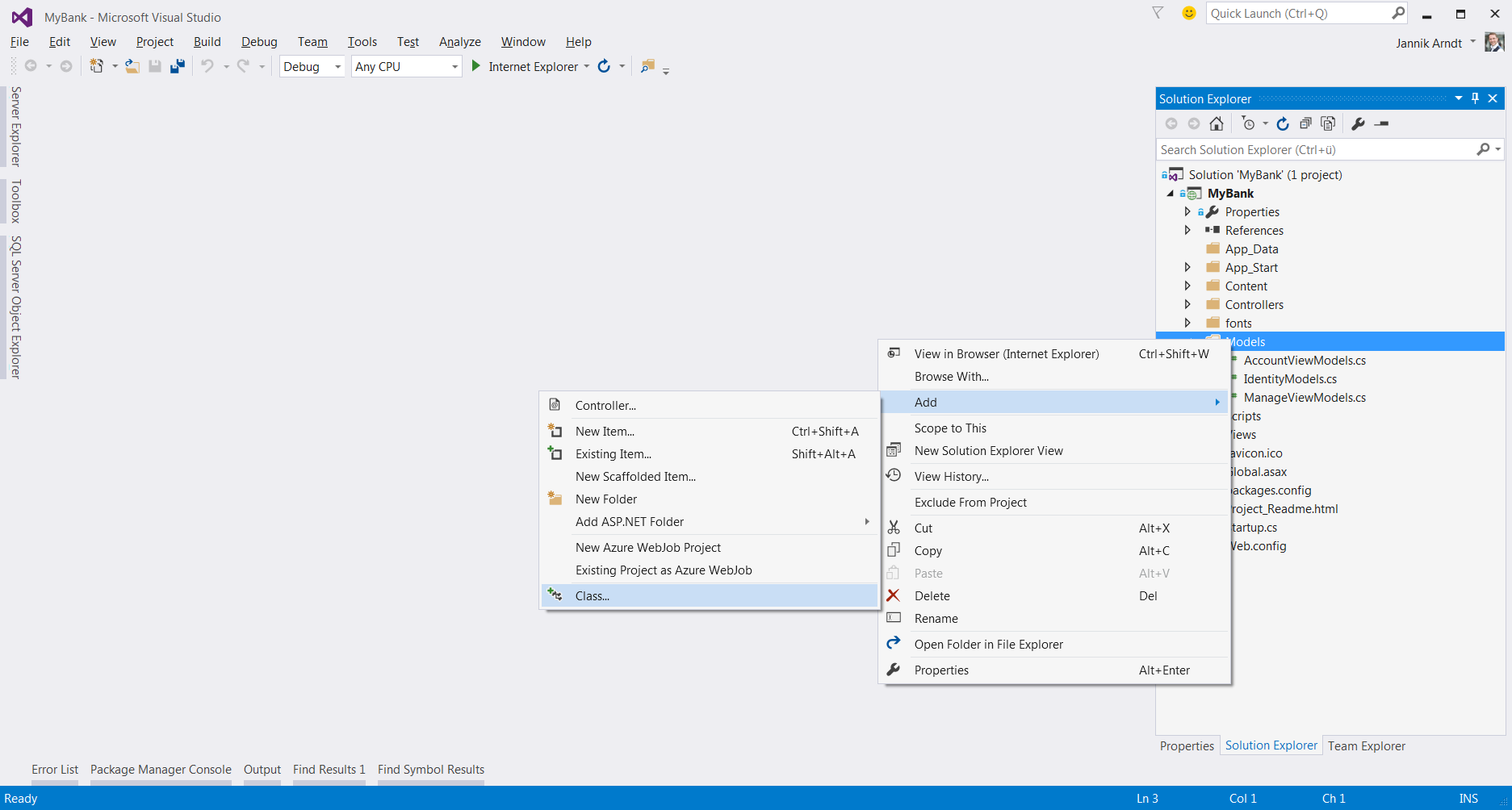Expand the App_Start folder
1512x810 pixels.
coord(1187,267)
